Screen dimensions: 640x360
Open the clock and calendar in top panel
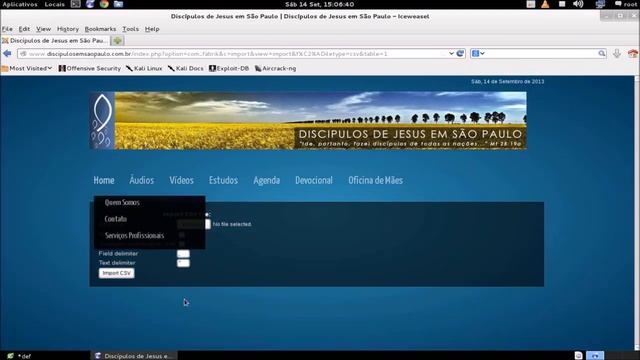click(320, 4)
